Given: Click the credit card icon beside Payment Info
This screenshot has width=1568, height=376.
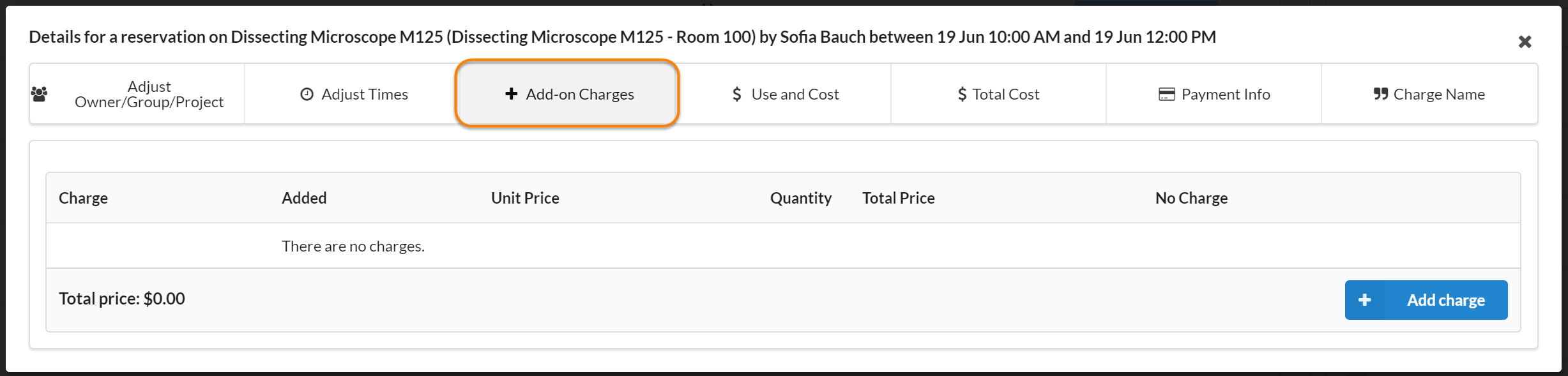Looking at the screenshot, I should click(1166, 94).
